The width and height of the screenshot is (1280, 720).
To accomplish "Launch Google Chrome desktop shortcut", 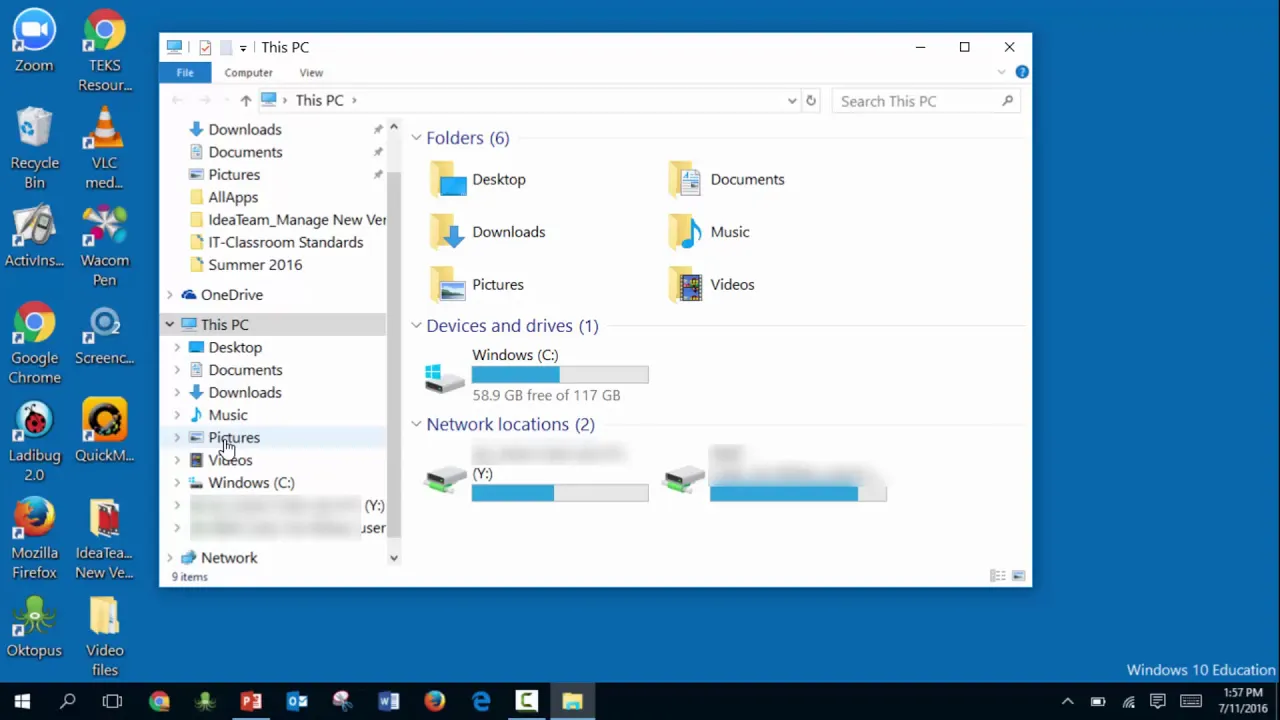I will [34, 343].
